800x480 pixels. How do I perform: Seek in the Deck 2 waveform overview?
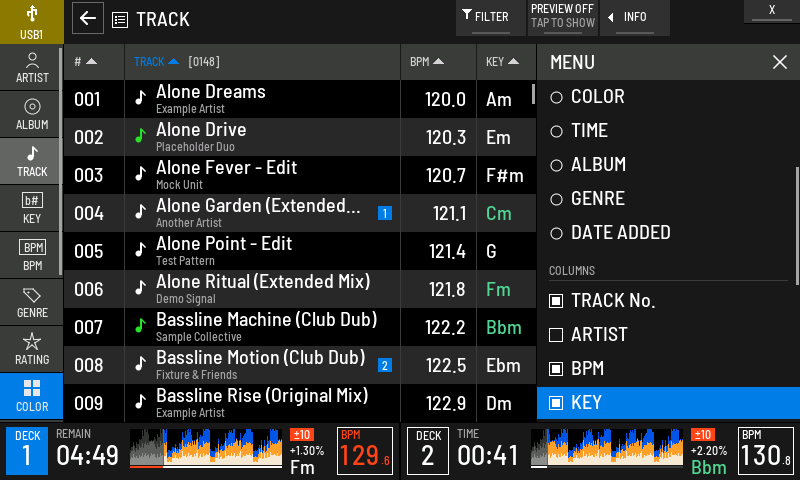pyautogui.click(x=607, y=448)
